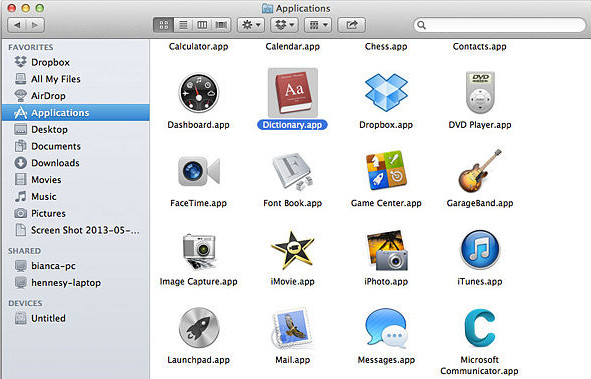Click the Dictionary.app highlighted name label
The width and height of the screenshot is (591, 379).
[292, 125]
